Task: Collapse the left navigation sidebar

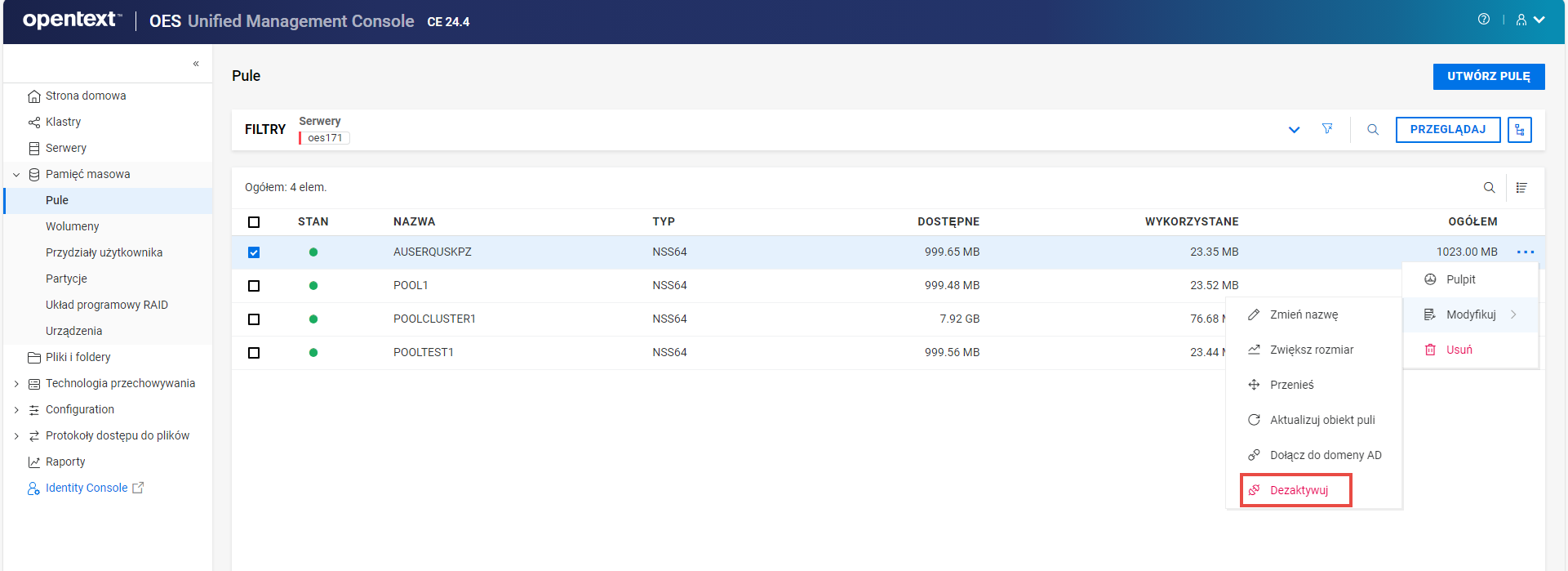Action: click(x=196, y=64)
